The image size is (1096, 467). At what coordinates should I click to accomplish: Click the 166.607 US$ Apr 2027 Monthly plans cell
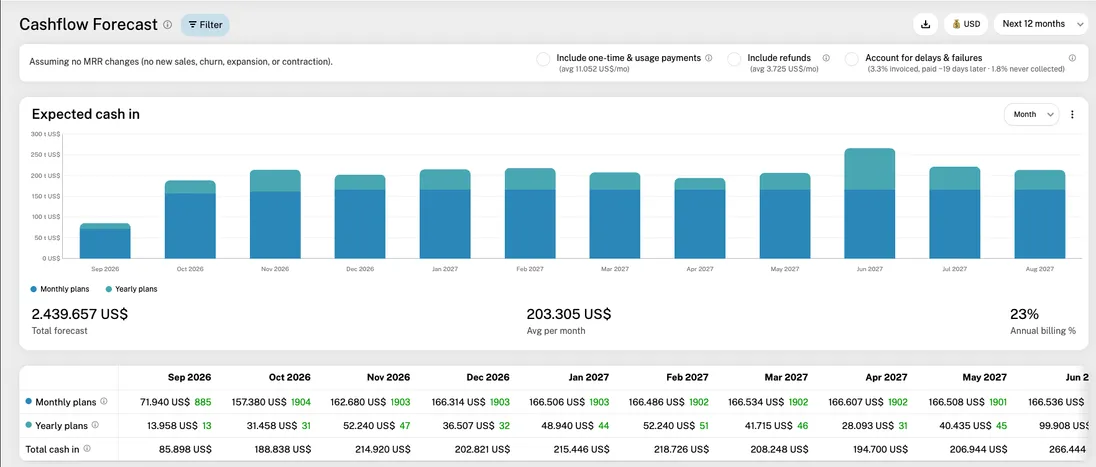click(854, 402)
